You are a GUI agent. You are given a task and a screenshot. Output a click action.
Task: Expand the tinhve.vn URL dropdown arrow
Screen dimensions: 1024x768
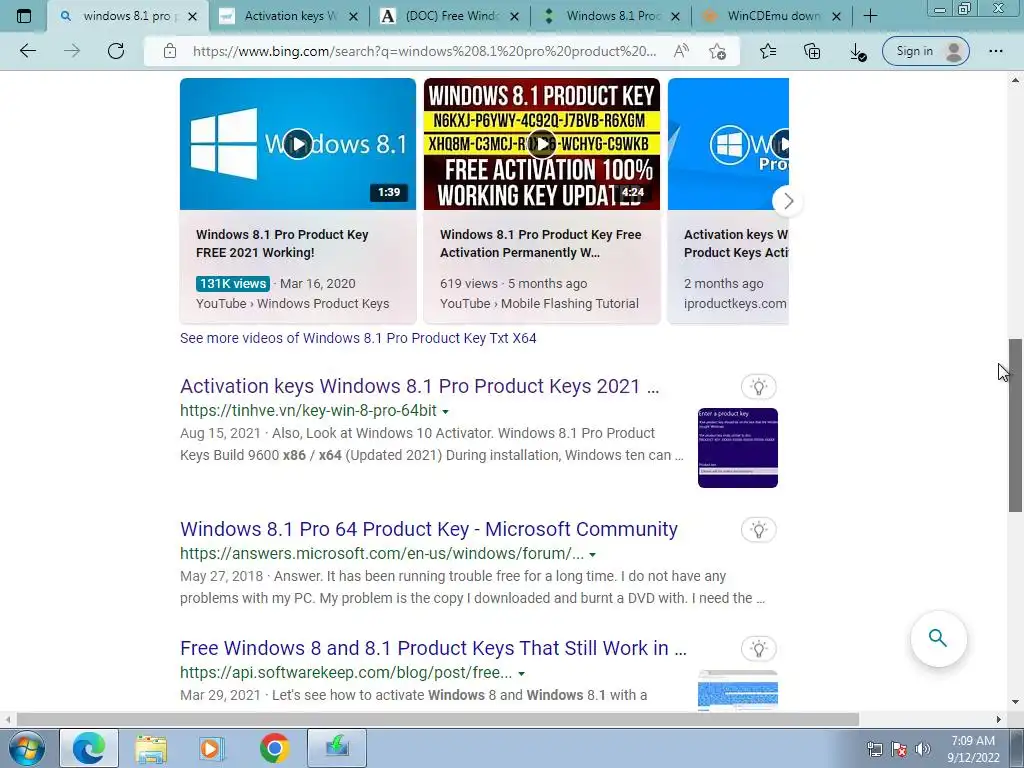pyautogui.click(x=445, y=411)
